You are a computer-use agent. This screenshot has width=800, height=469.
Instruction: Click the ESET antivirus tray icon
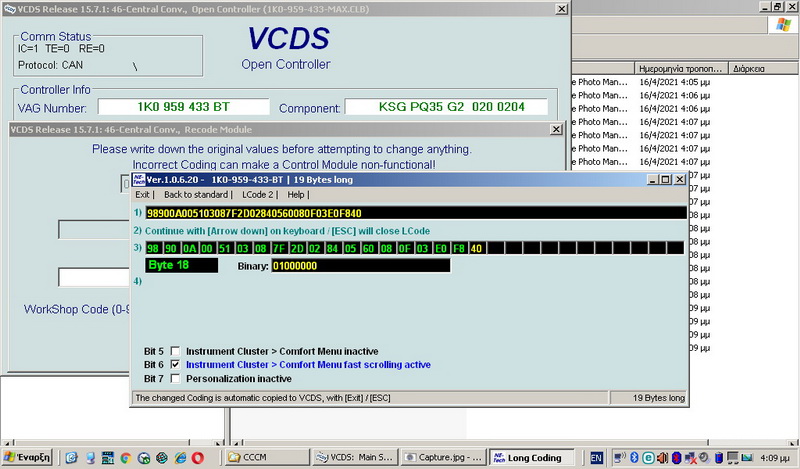648,458
